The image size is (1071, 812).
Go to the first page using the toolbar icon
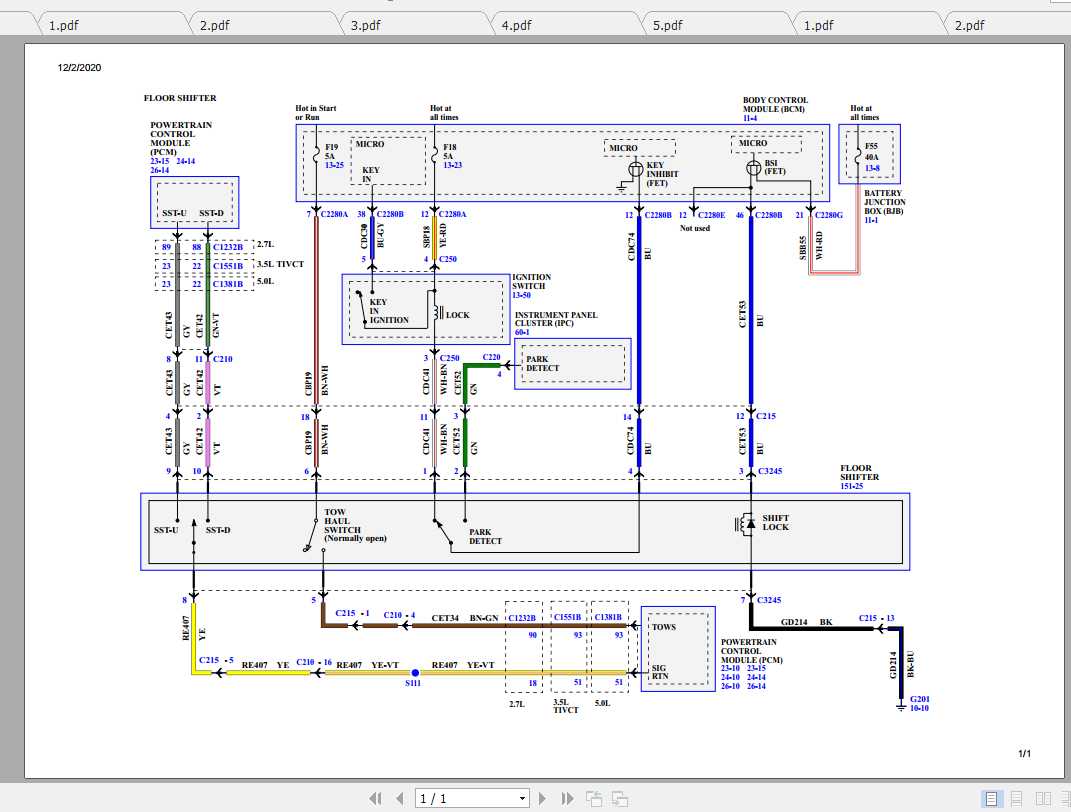376,797
